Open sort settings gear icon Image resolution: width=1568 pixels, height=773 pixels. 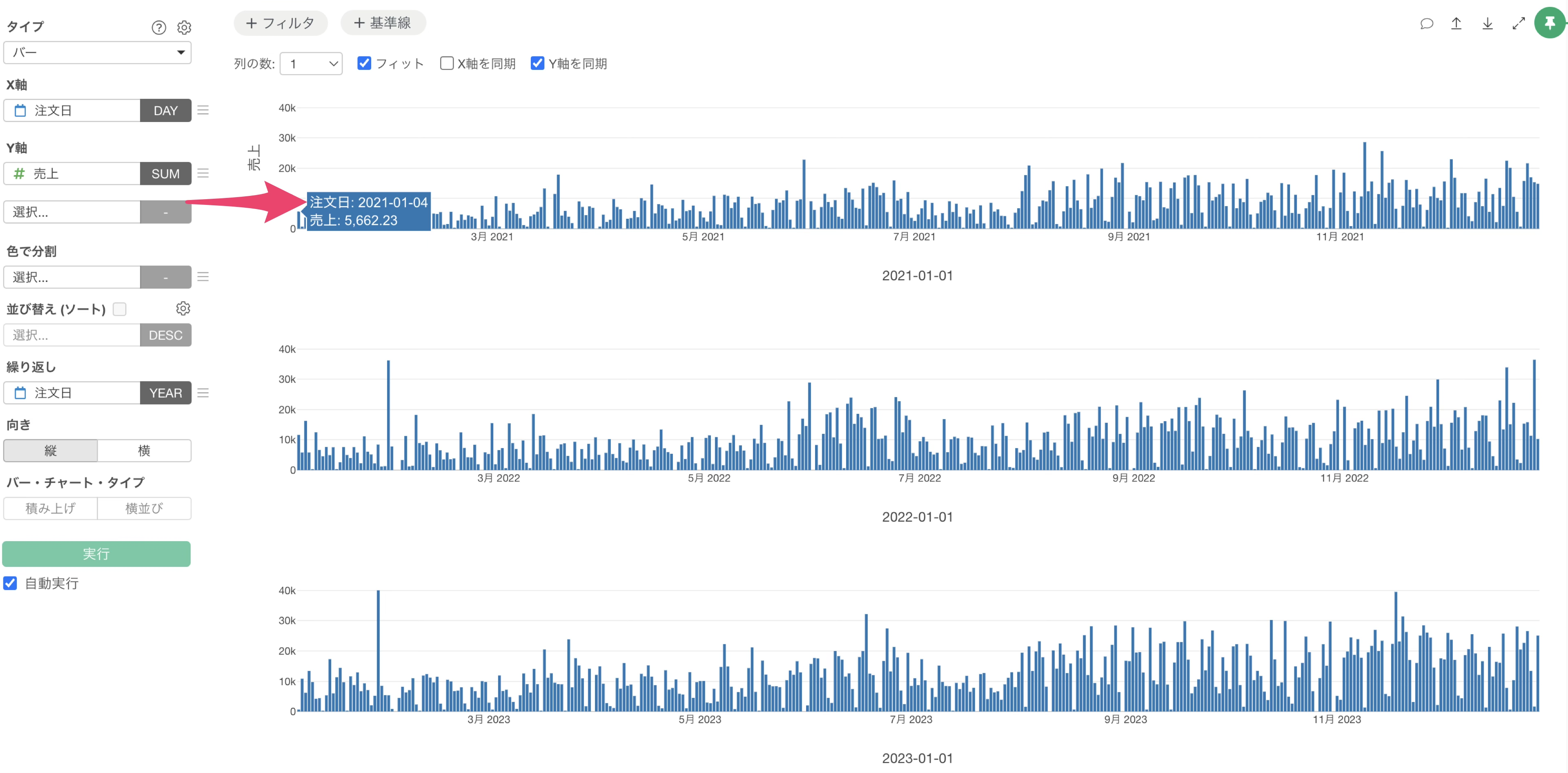click(183, 309)
